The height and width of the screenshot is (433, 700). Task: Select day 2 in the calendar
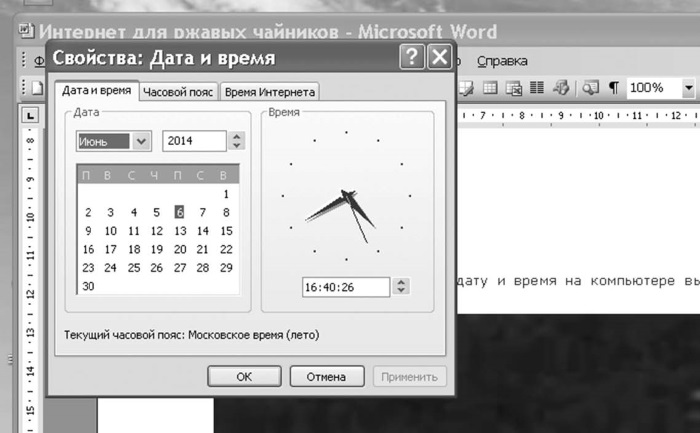click(88, 212)
